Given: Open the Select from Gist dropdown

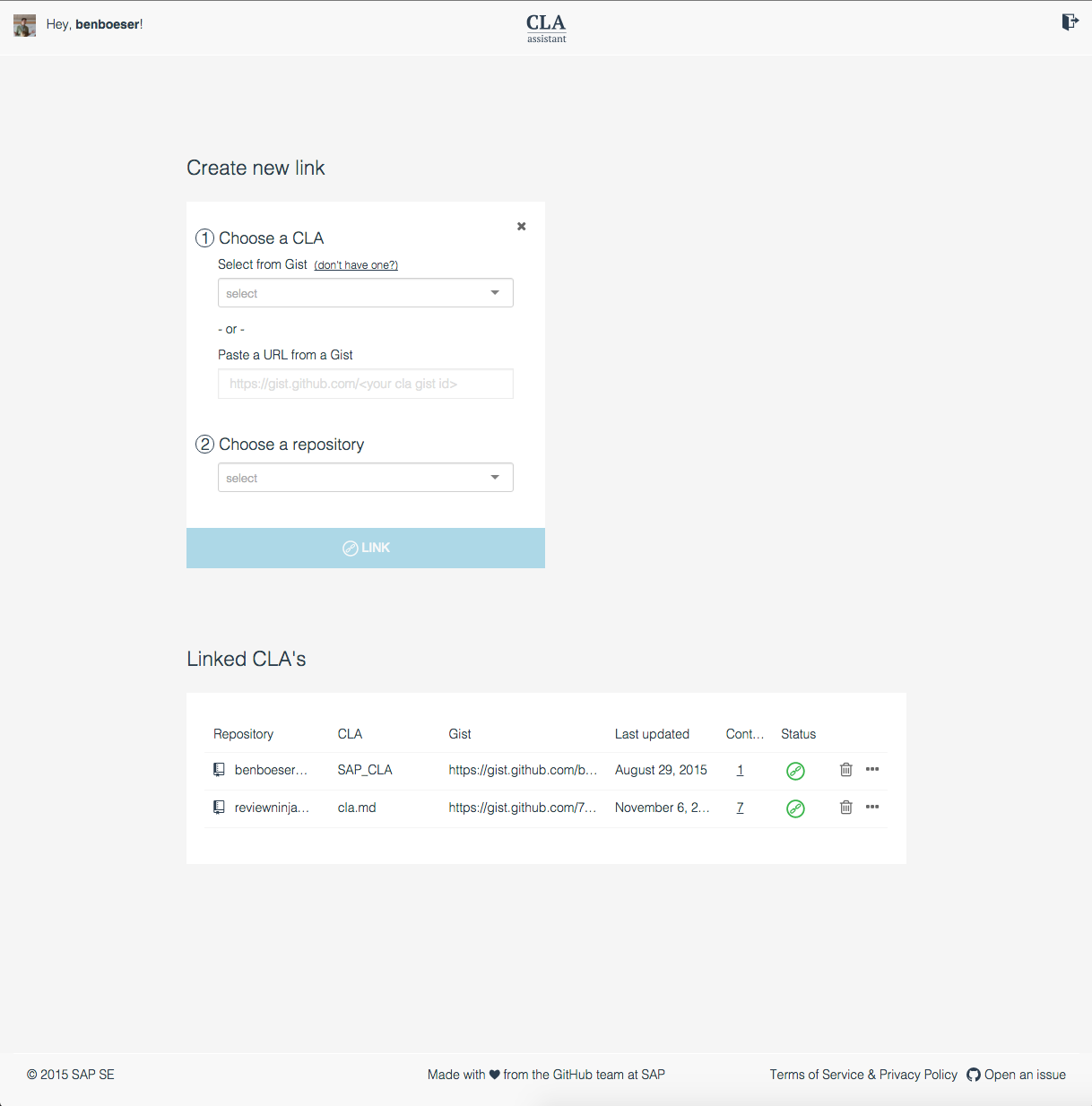Looking at the screenshot, I should pos(366,293).
